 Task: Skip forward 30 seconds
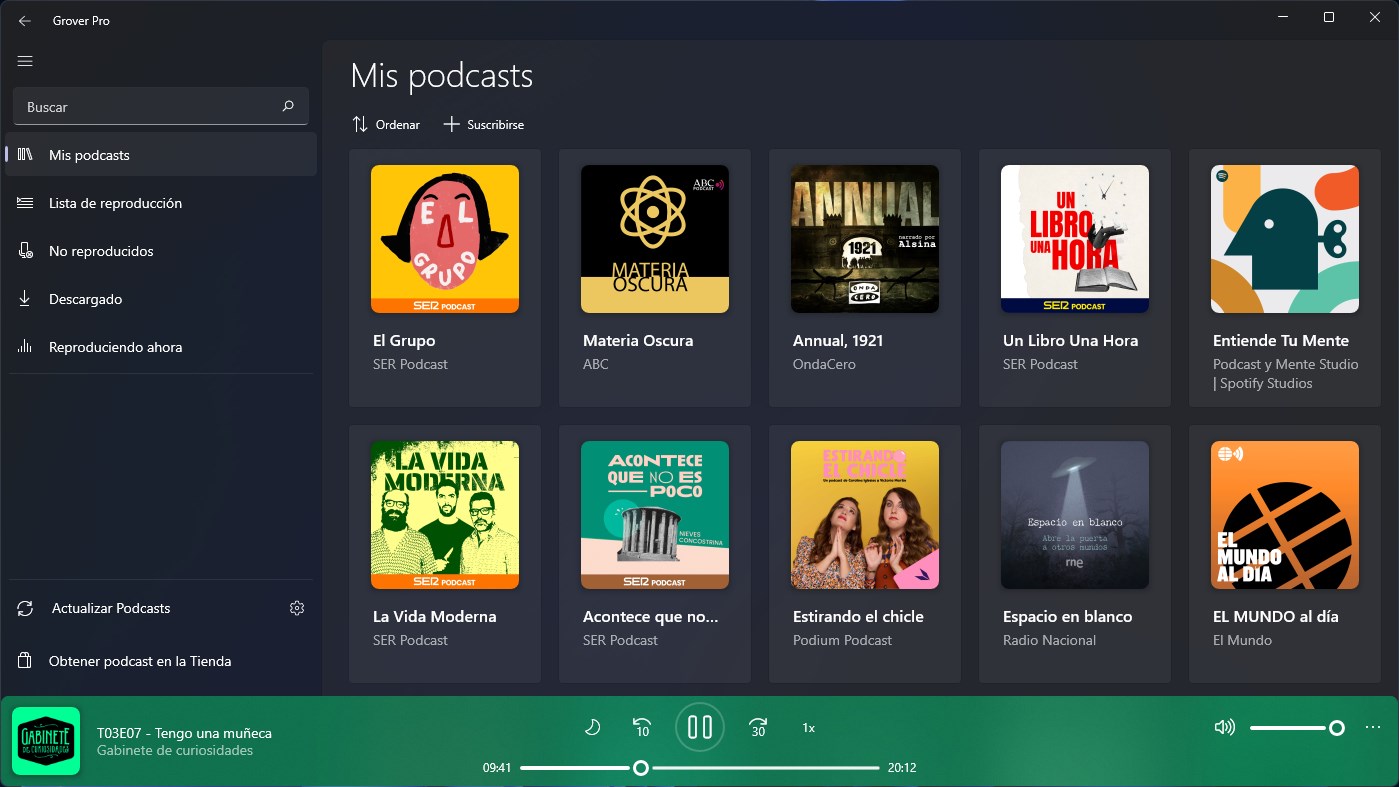[758, 728]
